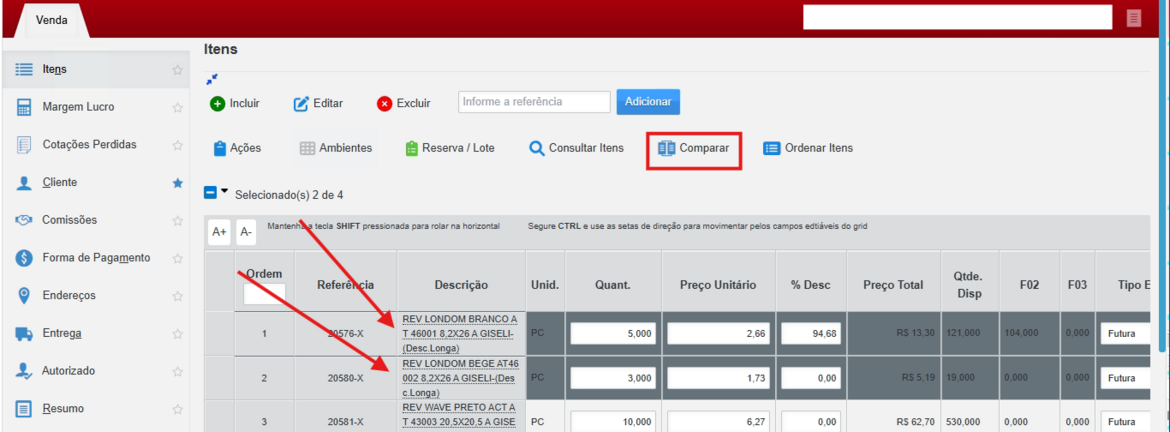Focus the Informe a referência field
The width and height of the screenshot is (1170, 432).
coord(534,101)
